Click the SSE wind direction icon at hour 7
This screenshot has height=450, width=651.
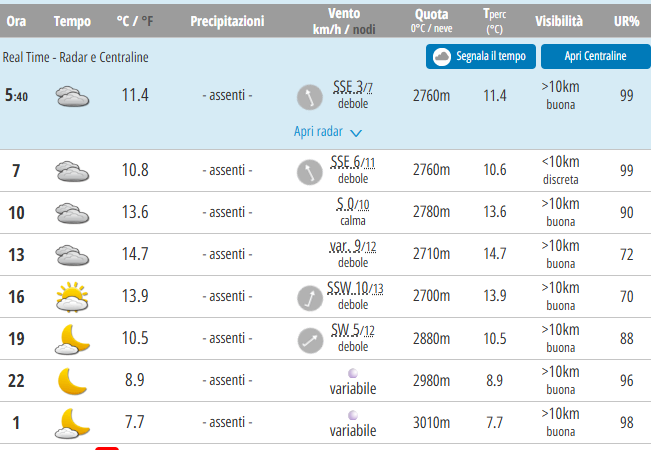pyautogui.click(x=309, y=171)
